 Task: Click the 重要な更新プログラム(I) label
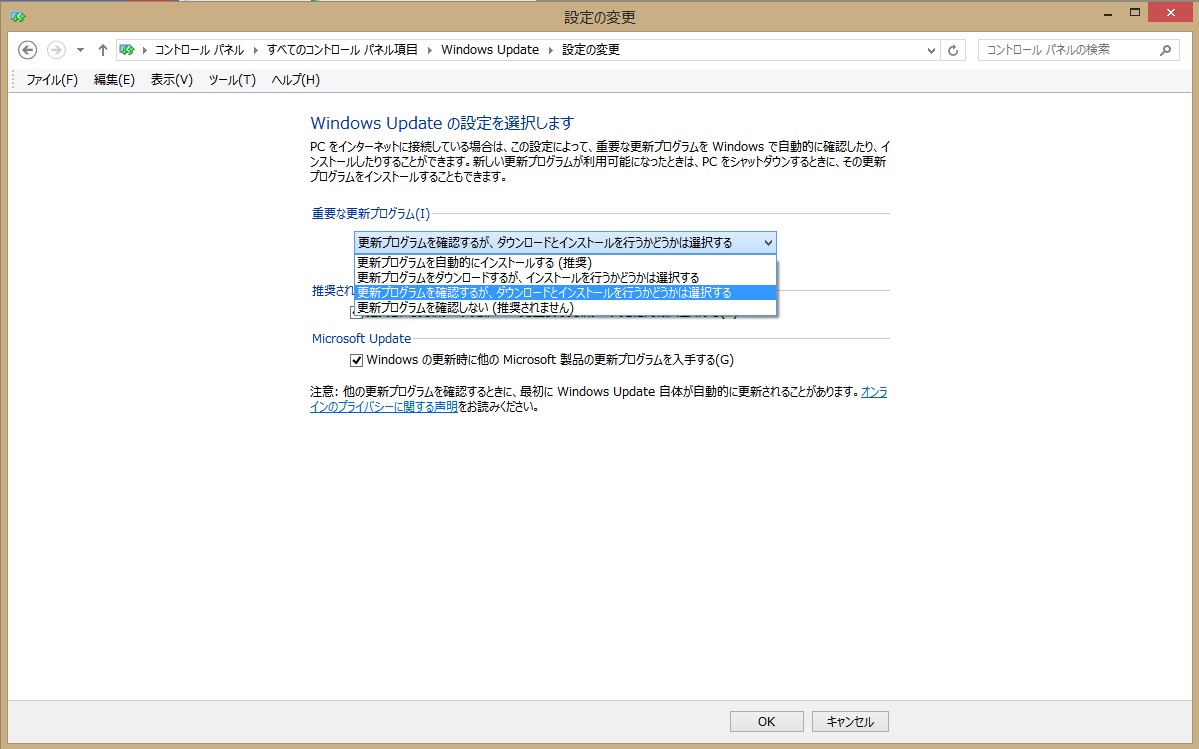pyautogui.click(x=371, y=214)
